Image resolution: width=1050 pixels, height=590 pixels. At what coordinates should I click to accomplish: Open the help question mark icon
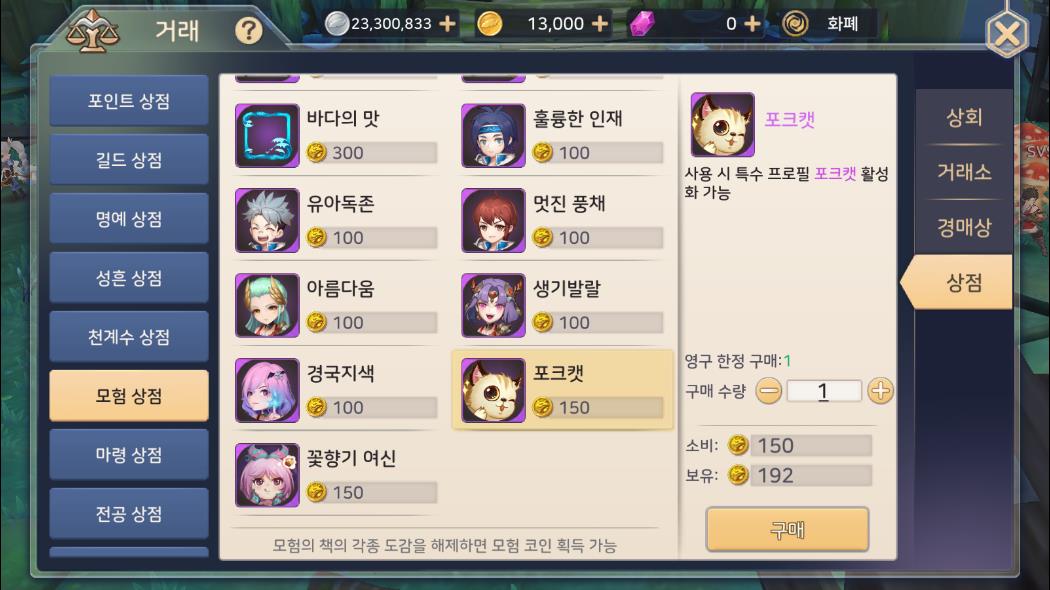coord(248,31)
